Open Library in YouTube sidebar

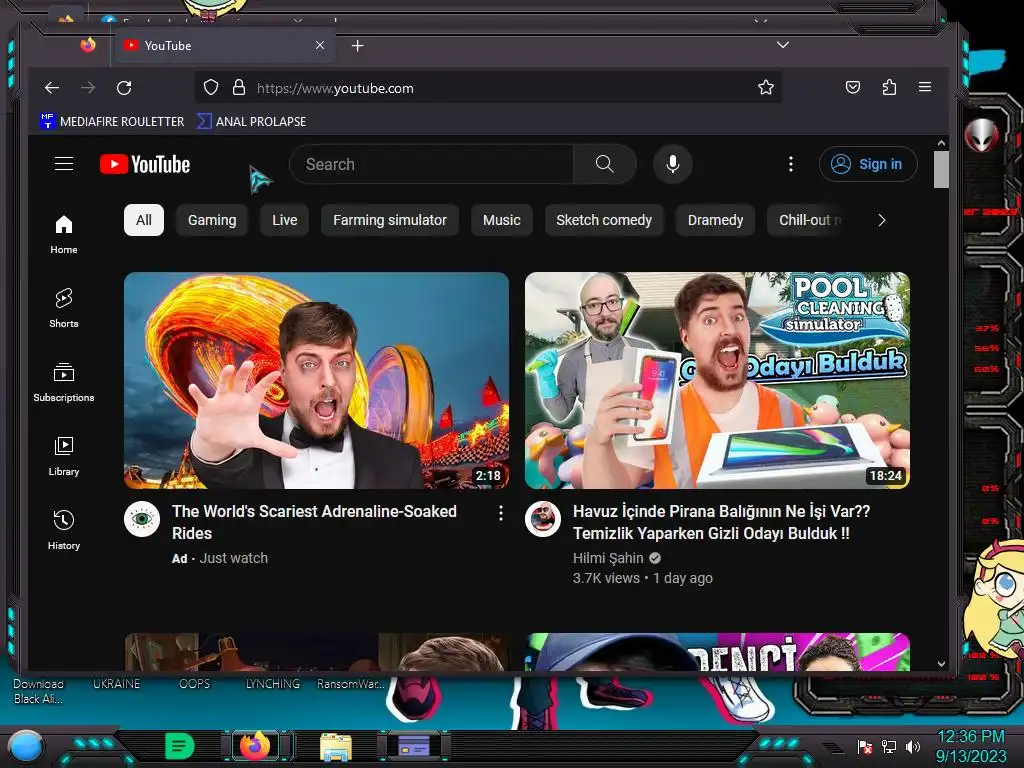pos(64,456)
